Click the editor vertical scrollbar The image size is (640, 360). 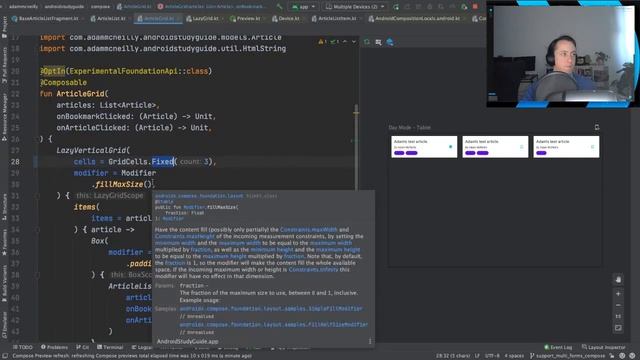[356, 147]
